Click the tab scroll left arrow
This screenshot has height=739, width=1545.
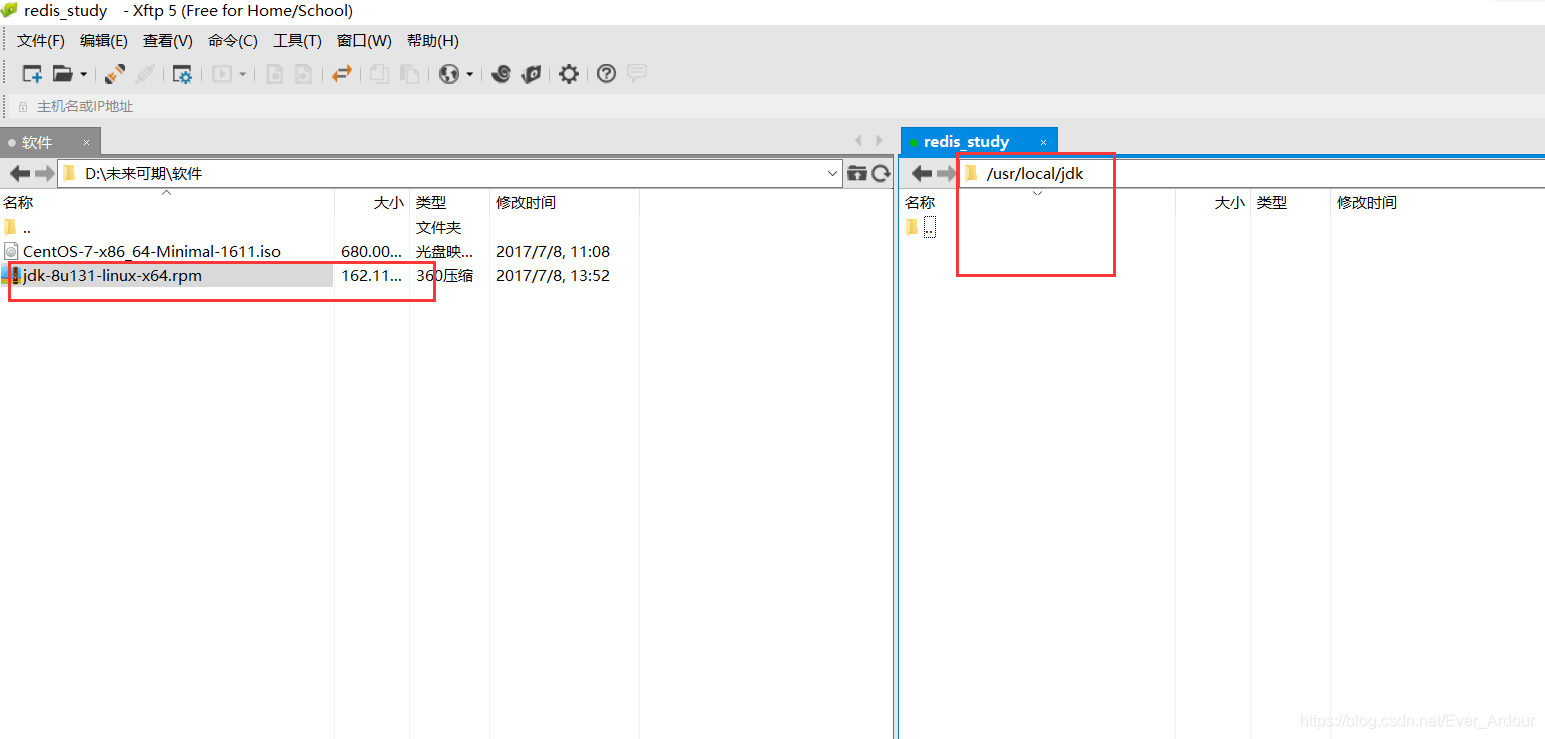(x=858, y=141)
